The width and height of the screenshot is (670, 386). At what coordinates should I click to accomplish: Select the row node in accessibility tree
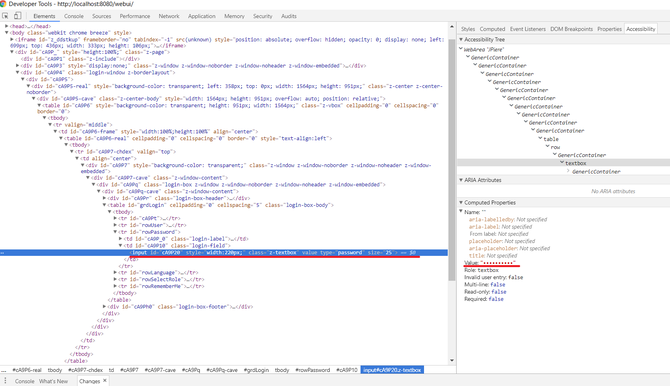[555, 147]
